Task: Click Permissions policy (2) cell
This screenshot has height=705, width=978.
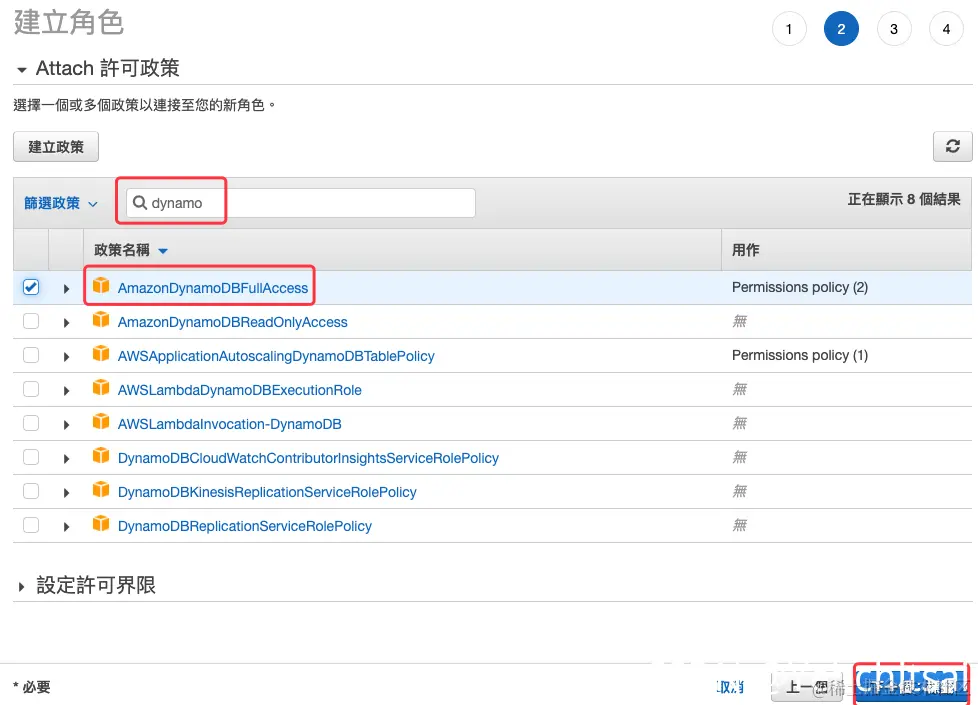Action: click(800, 287)
